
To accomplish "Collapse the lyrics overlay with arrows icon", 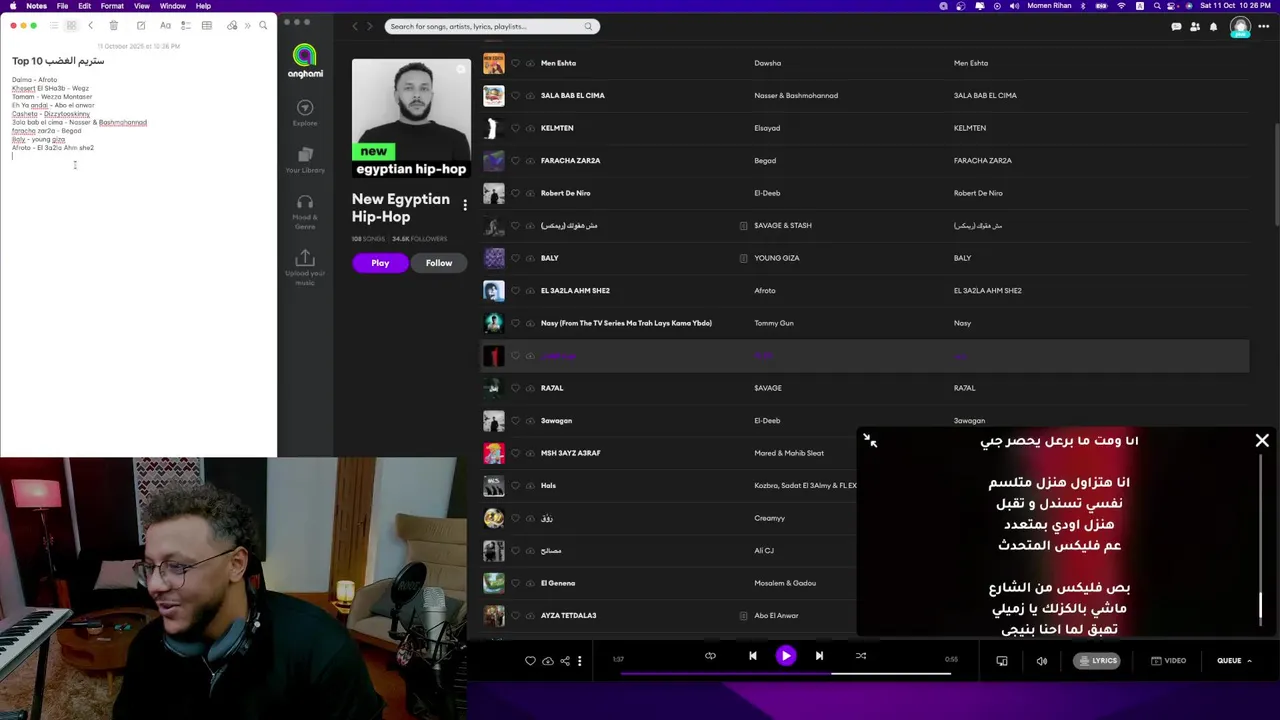I will click(x=870, y=440).
